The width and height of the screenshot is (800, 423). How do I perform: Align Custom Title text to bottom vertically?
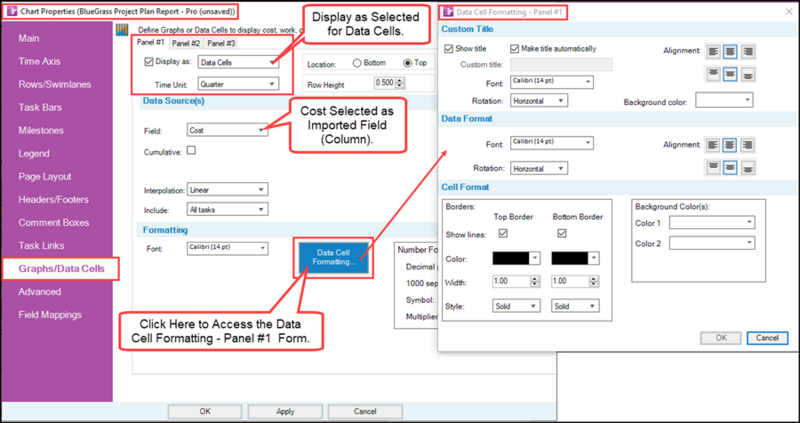[748, 74]
